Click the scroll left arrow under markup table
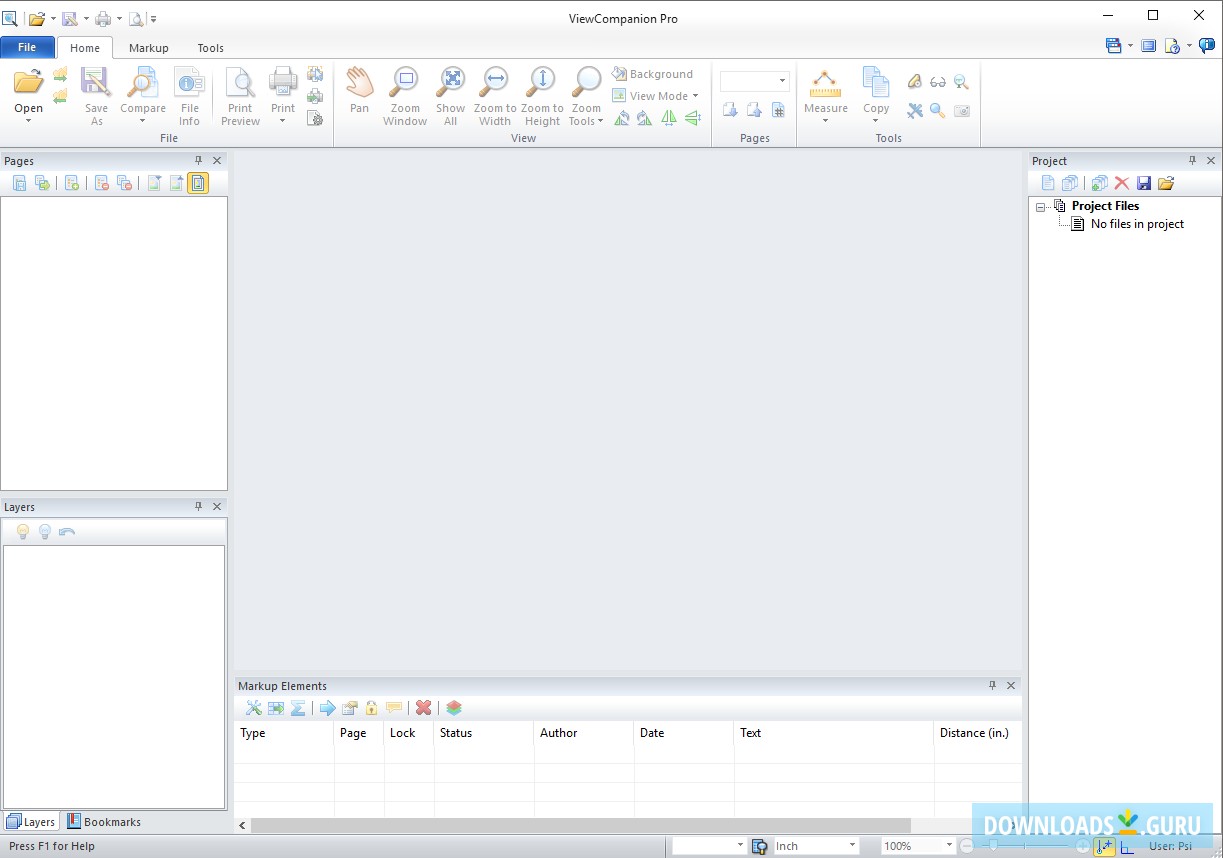This screenshot has width=1223, height=858. (x=242, y=826)
